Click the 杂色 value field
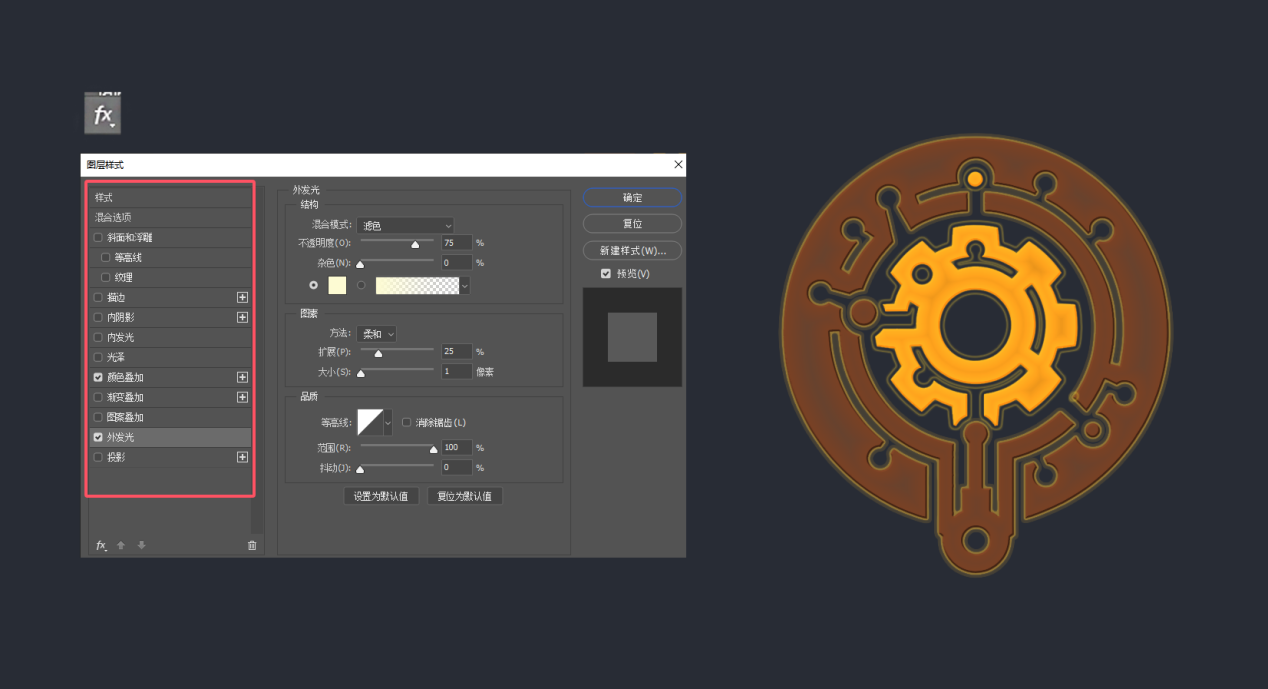The height and width of the screenshot is (689, 1268). 456,262
